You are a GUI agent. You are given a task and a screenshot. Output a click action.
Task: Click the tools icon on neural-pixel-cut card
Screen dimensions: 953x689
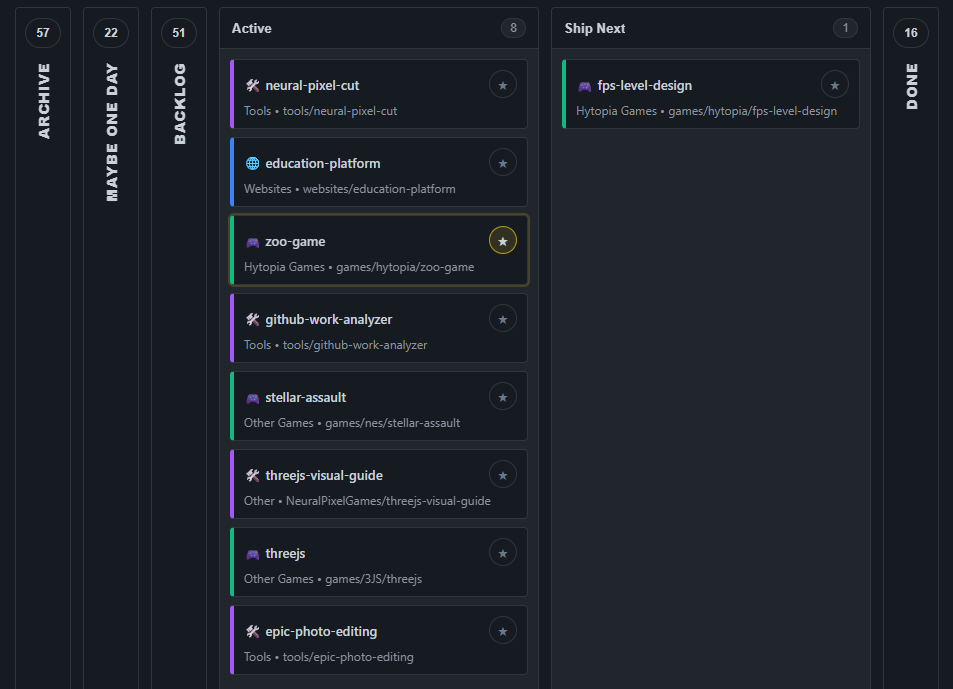251,85
